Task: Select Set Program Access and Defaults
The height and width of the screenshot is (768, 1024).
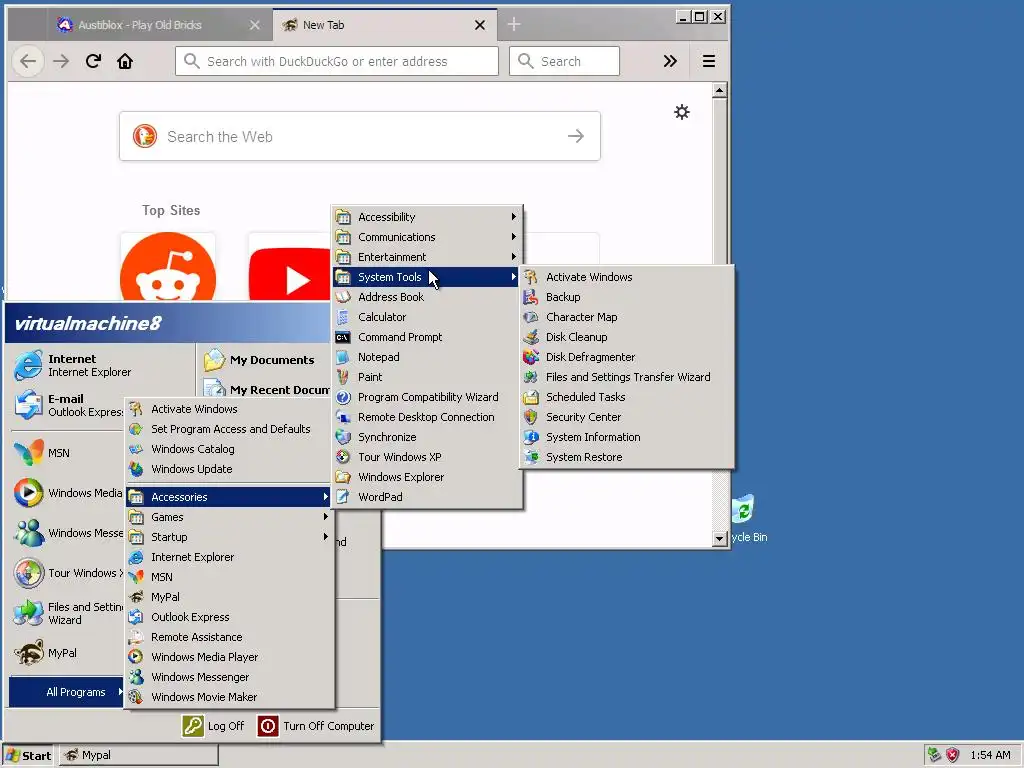Action: (229, 429)
